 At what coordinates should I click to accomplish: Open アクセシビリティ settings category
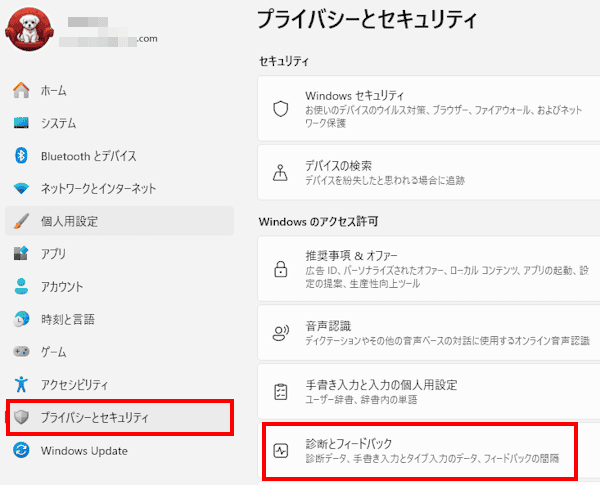pos(119,384)
